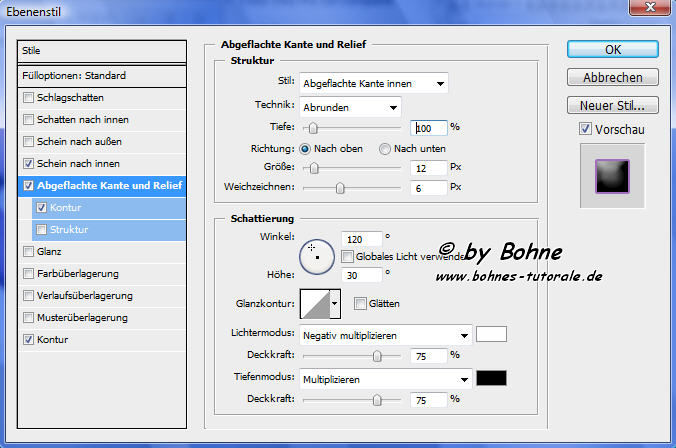Click the Glanzkontur curve preview thumbnail
This screenshot has width=676, height=448.
click(x=315, y=302)
